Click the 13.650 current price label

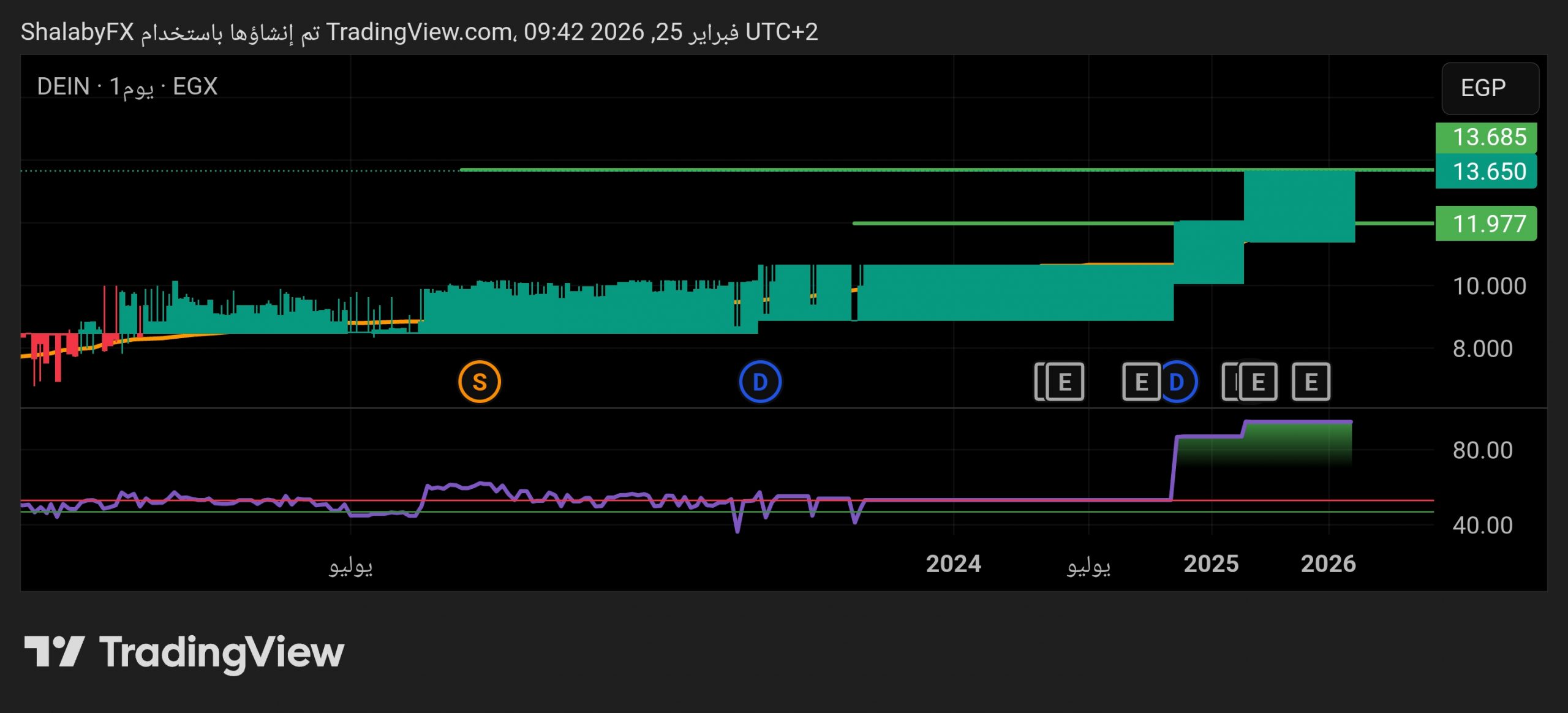[x=1486, y=172]
